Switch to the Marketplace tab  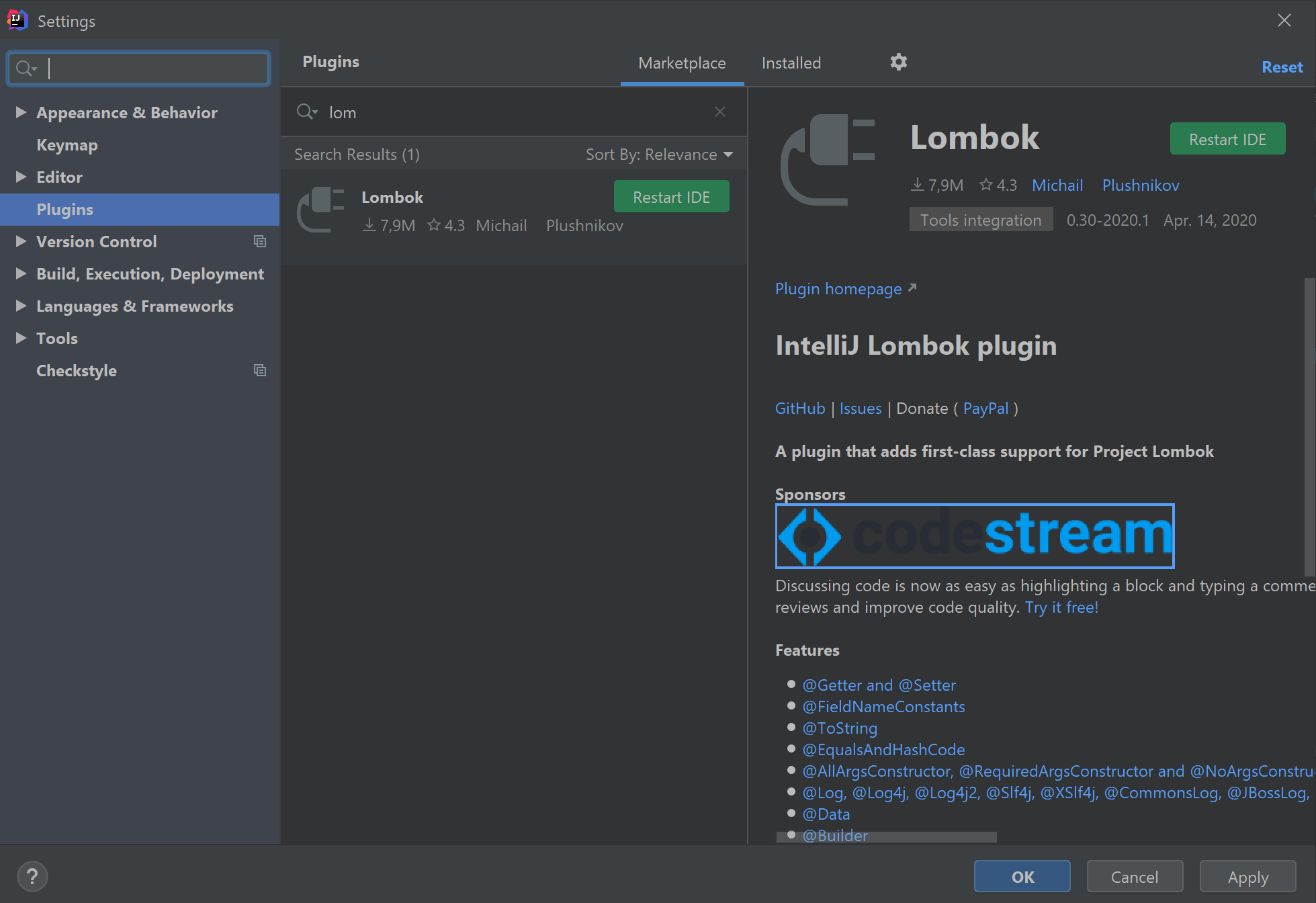[x=681, y=63]
